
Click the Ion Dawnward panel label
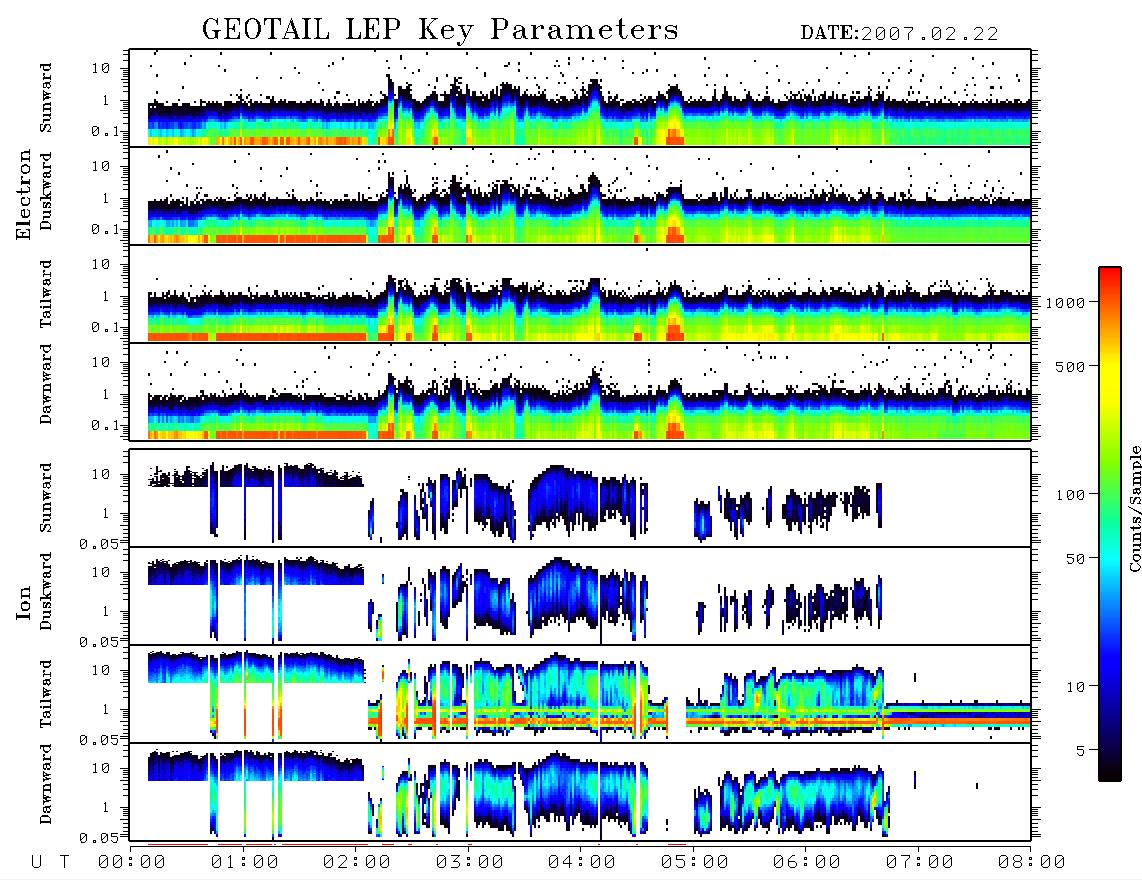(x=46, y=784)
